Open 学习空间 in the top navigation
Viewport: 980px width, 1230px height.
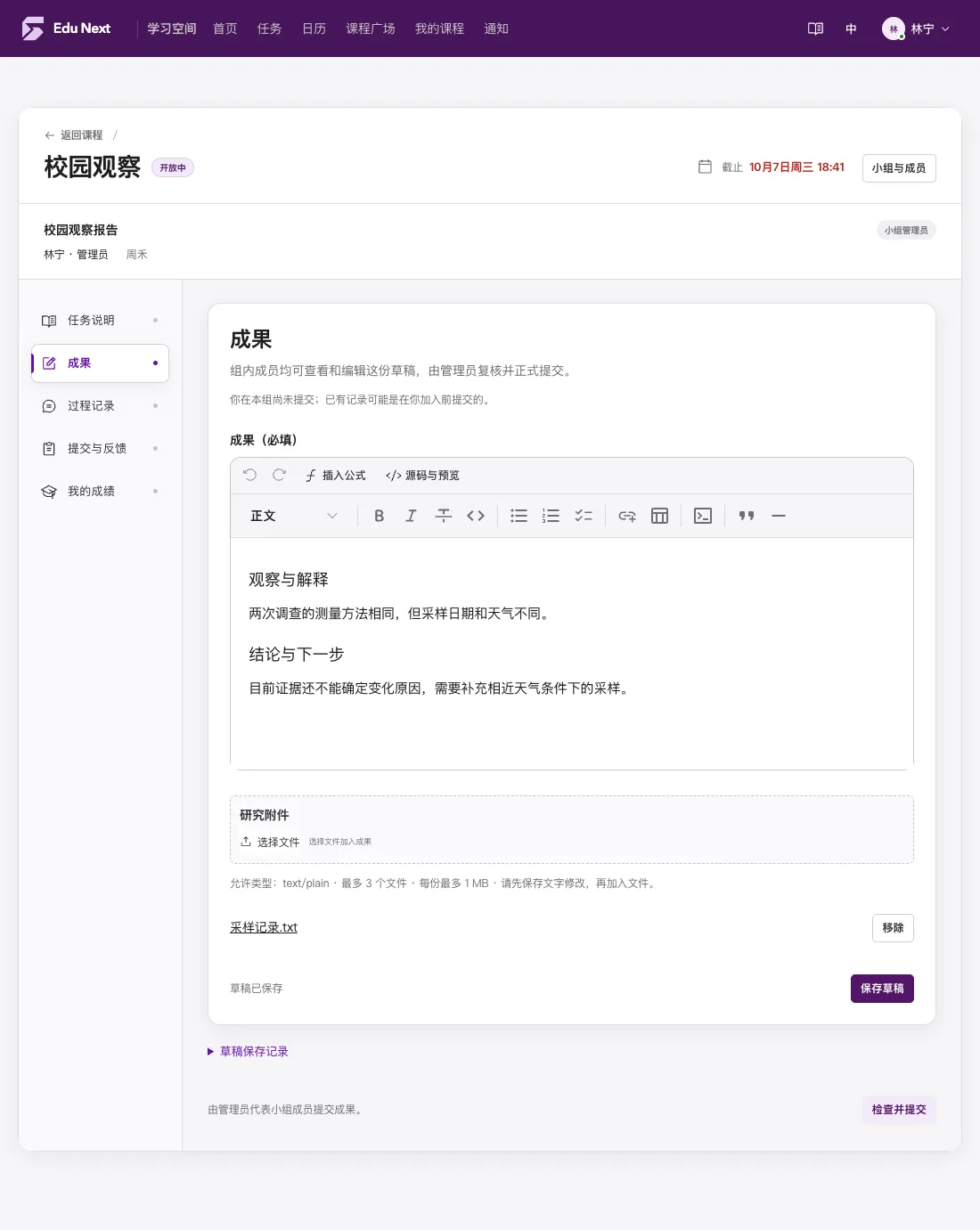(171, 29)
